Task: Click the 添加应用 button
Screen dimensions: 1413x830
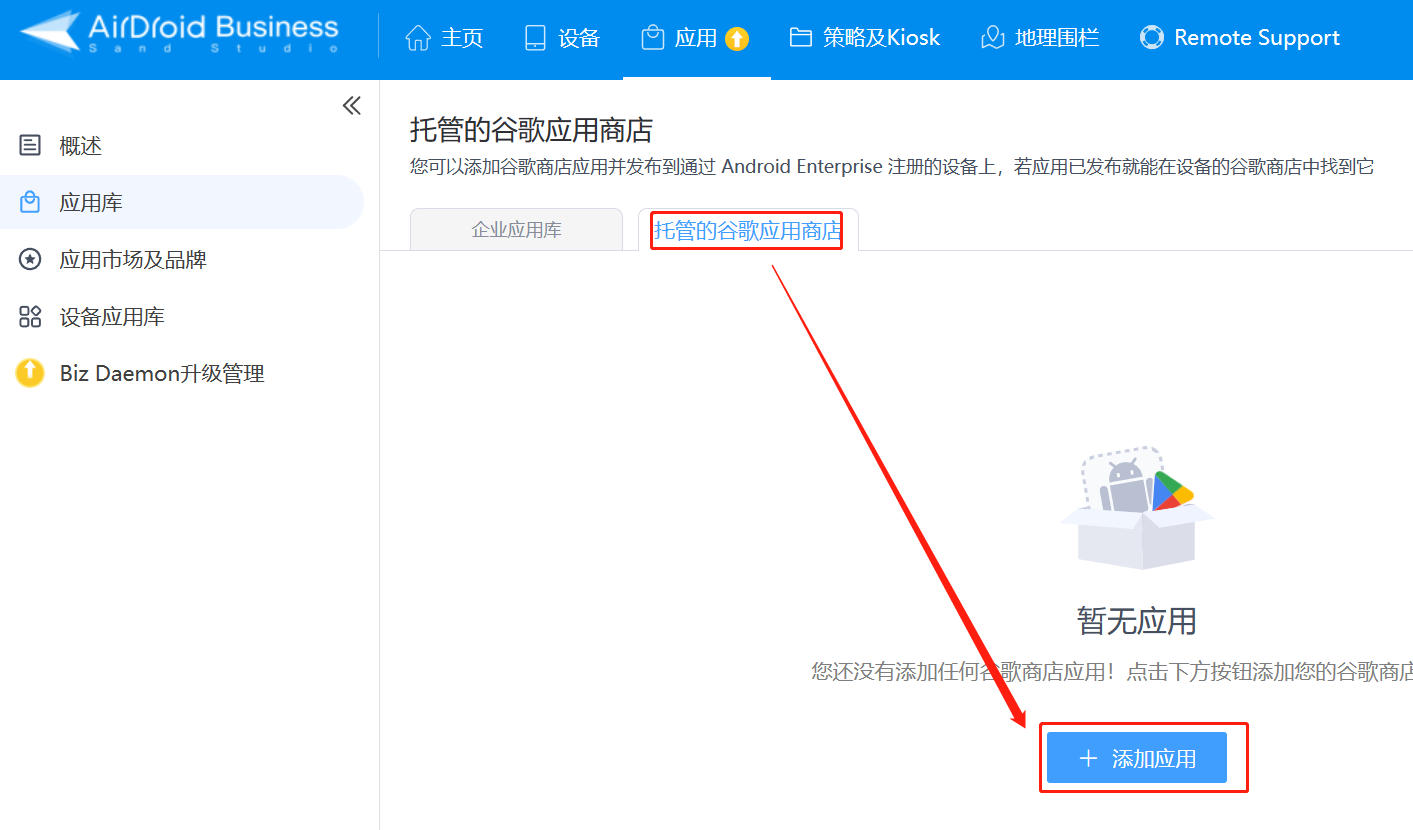Action: point(1137,758)
